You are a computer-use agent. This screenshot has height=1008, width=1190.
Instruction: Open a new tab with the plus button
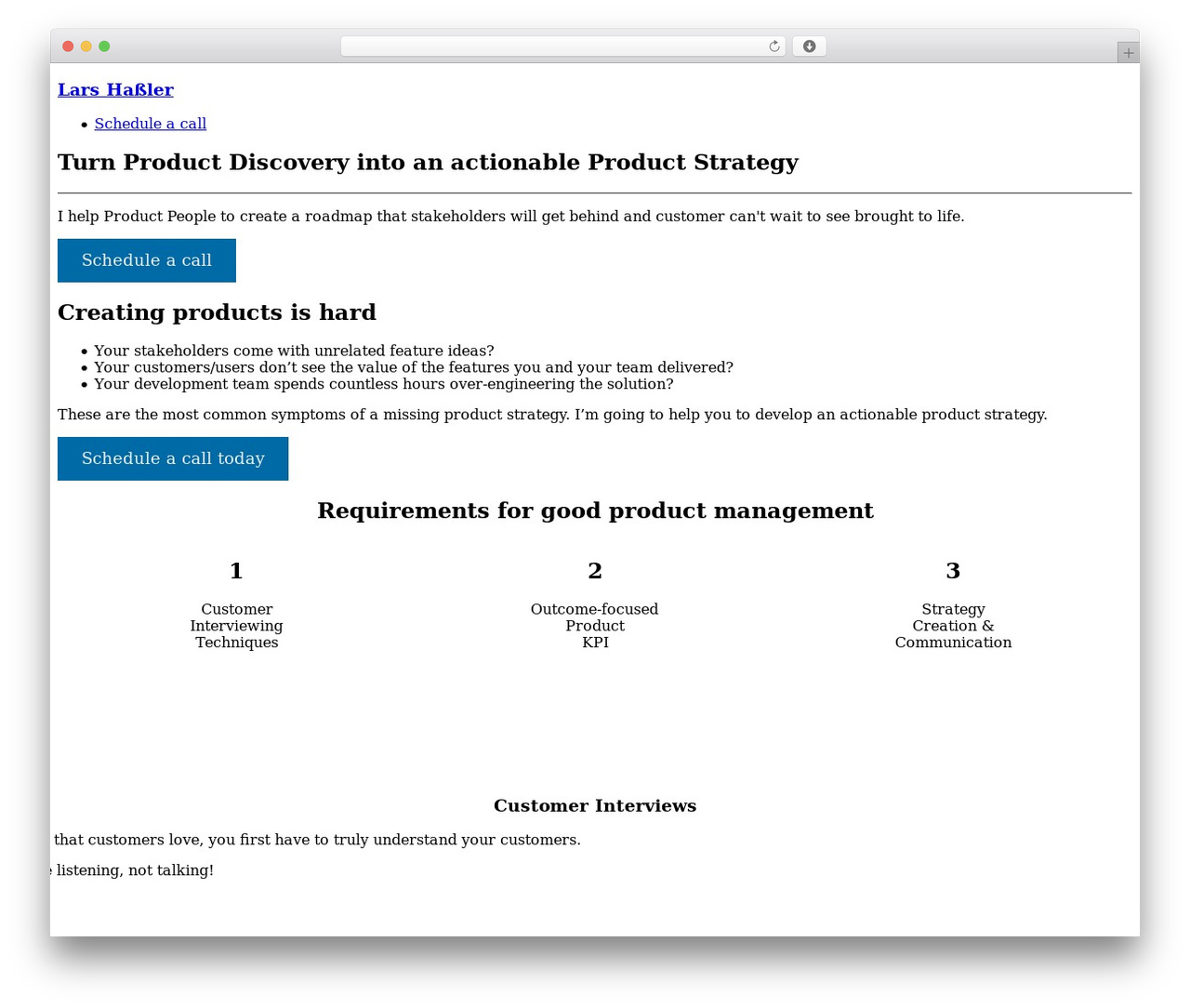point(1128,53)
